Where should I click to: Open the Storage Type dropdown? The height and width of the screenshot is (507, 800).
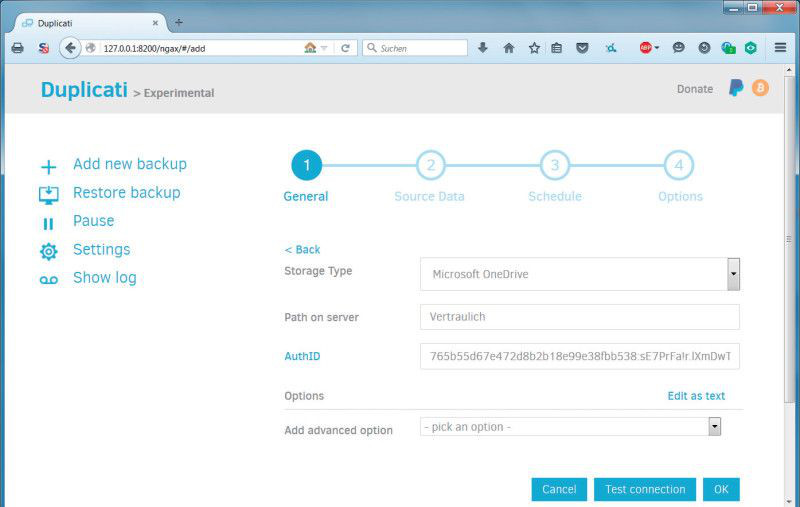[x=580, y=274]
